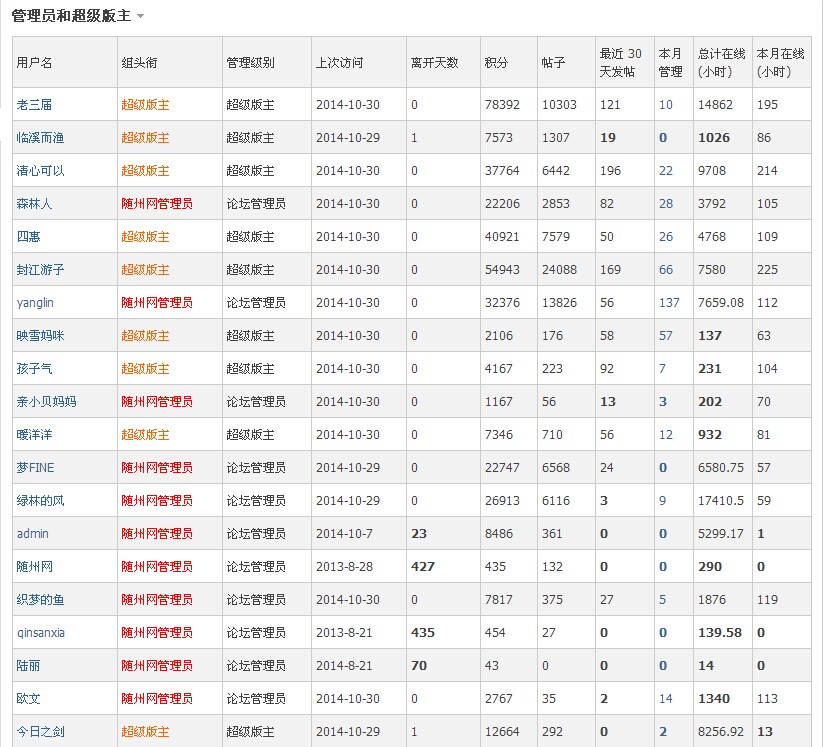The image size is (824, 747).
Task: Click 老三届's monthly management count 10
Action: tap(666, 105)
